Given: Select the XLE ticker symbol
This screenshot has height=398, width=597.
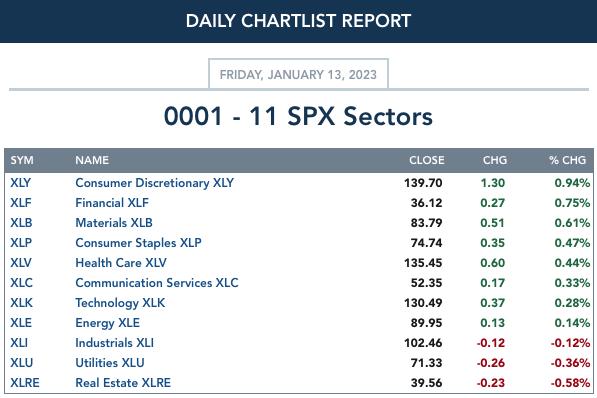Looking at the screenshot, I should pyautogui.click(x=21, y=323).
